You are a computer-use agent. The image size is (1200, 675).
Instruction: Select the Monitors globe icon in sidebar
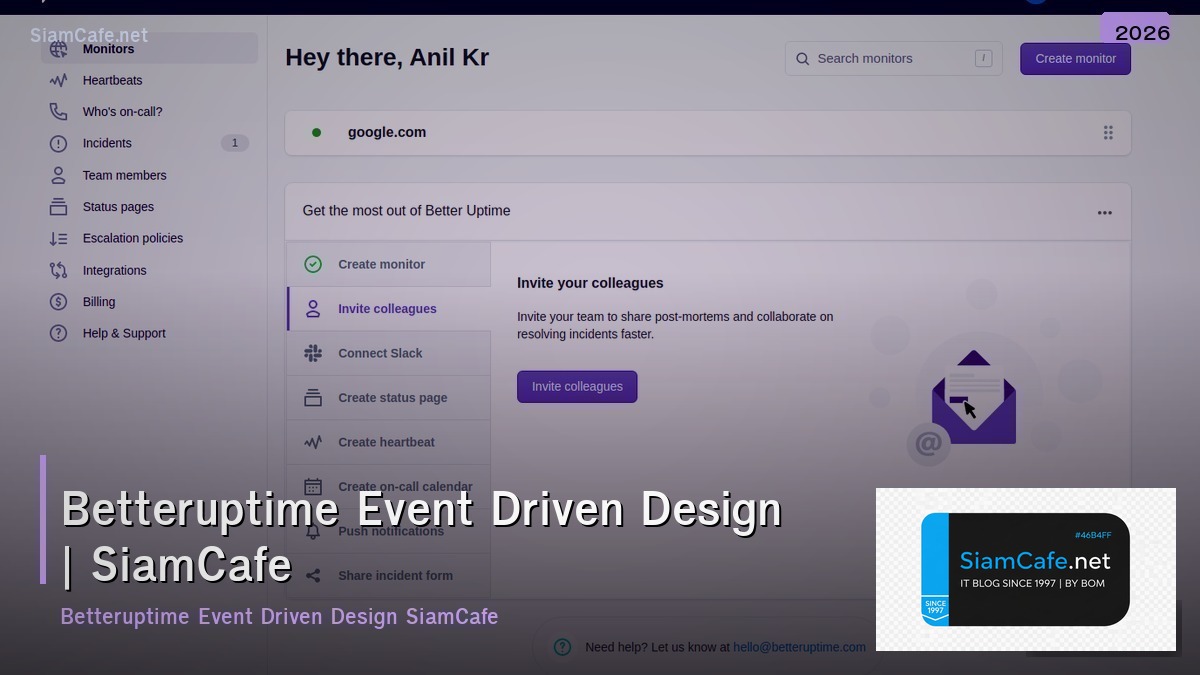pos(60,48)
